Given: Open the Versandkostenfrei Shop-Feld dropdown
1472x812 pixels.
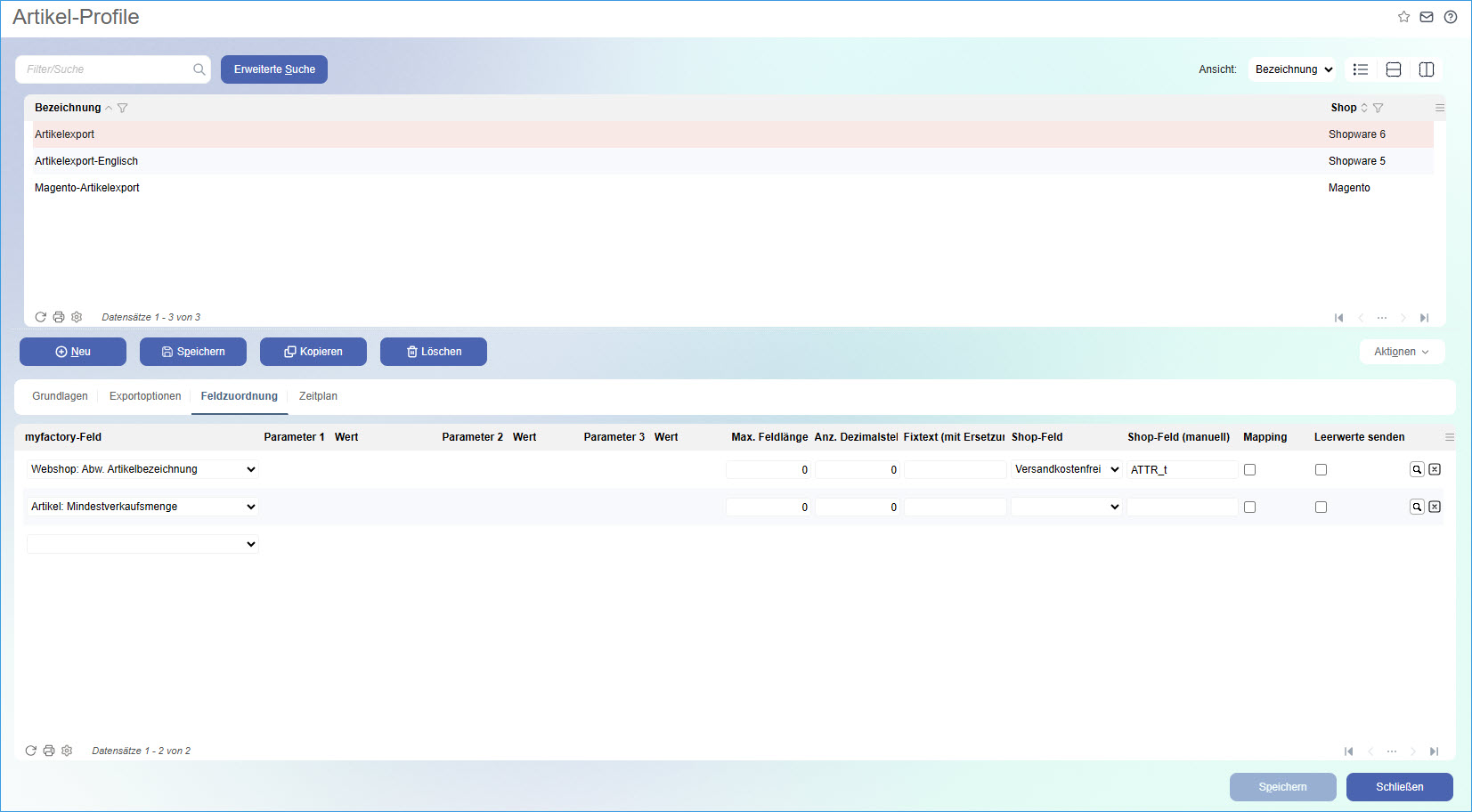Looking at the screenshot, I should click(1066, 469).
